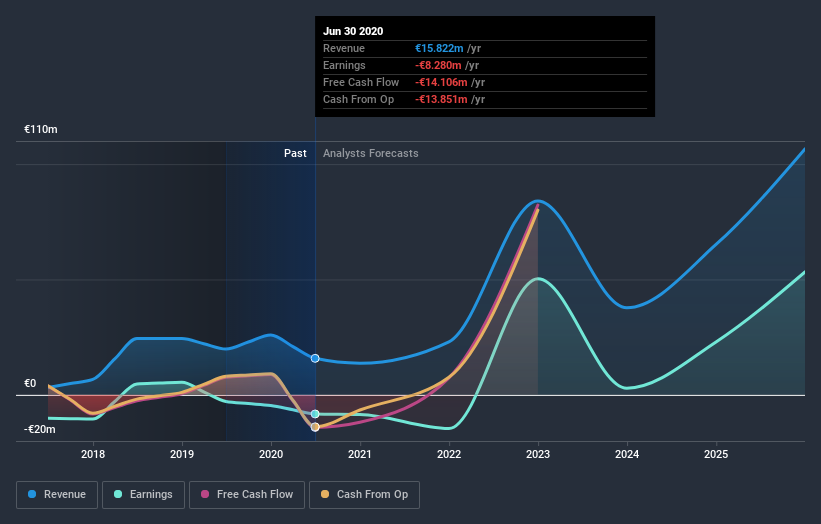The width and height of the screenshot is (821, 524).
Task: Click the orange Cash From Op data point
Action: 315,427
